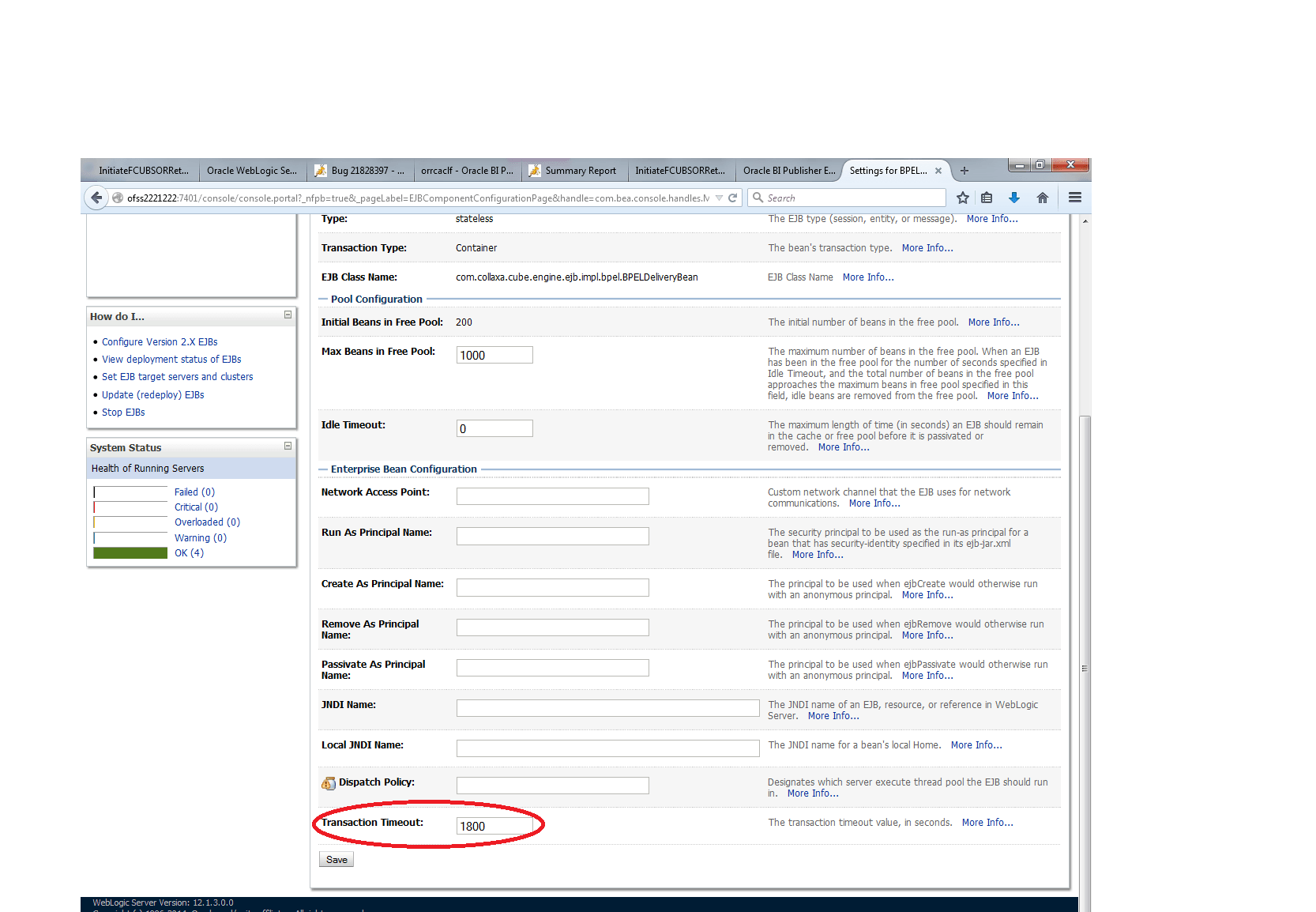1316x912 pixels.
Task: Focus the Passivate As Principal Name field
Action: tap(553, 669)
